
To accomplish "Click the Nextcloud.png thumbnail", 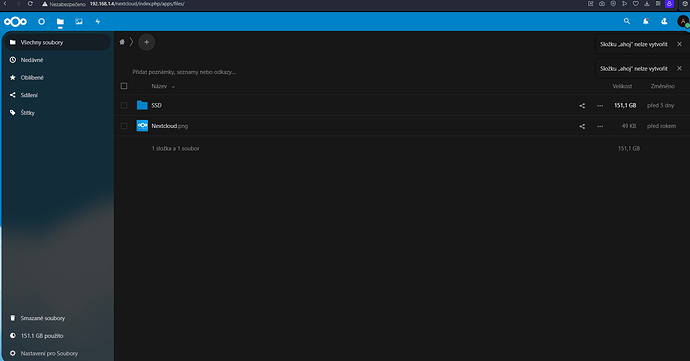I will [x=142, y=126].
